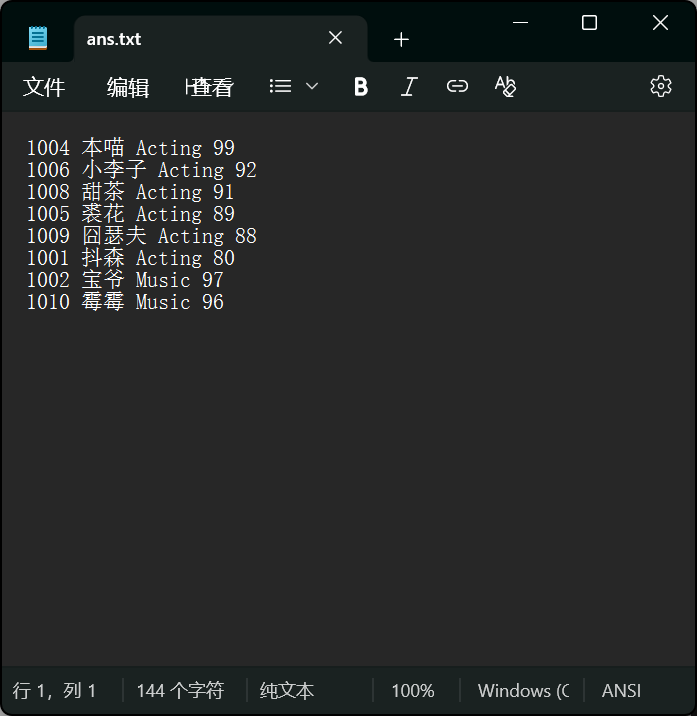The height and width of the screenshot is (716, 697).
Task: Click line '1010 霉霉 Music 96'
Action: (x=125, y=301)
